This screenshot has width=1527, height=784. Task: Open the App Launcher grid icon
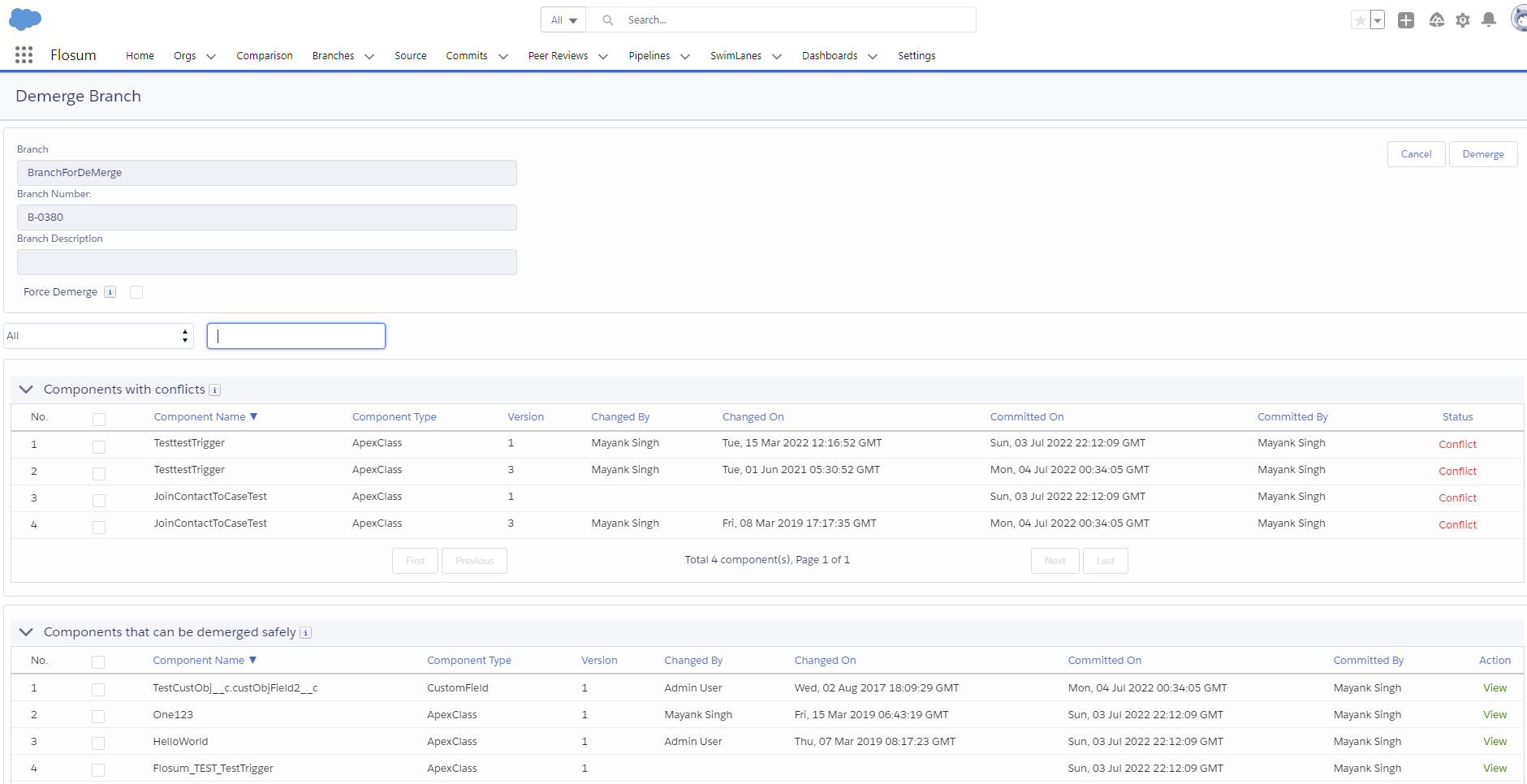point(24,55)
